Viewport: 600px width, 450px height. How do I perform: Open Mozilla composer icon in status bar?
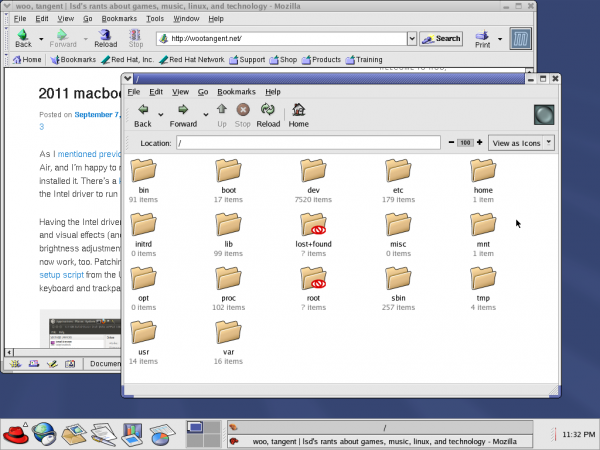click(52, 364)
